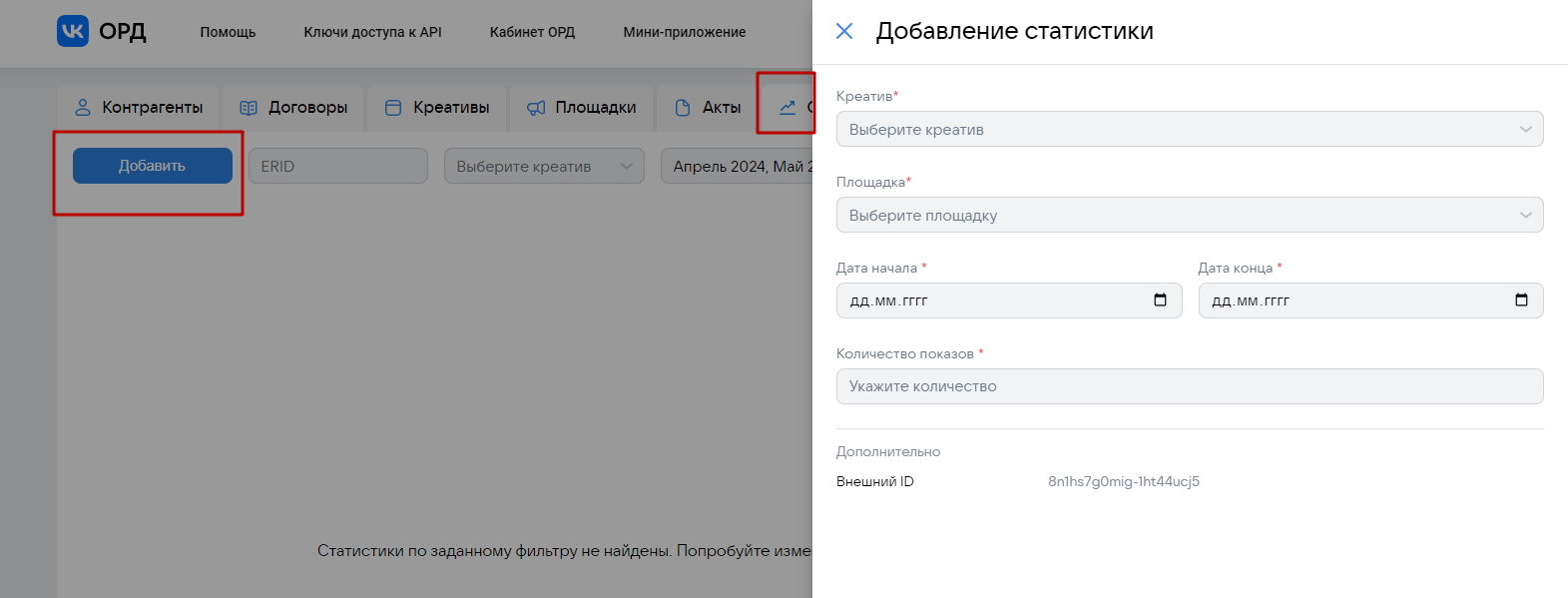Image resolution: width=1568 pixels, height=598 pixels.
Task: Close the Добавление статистики panel
Action: (844, 31)
